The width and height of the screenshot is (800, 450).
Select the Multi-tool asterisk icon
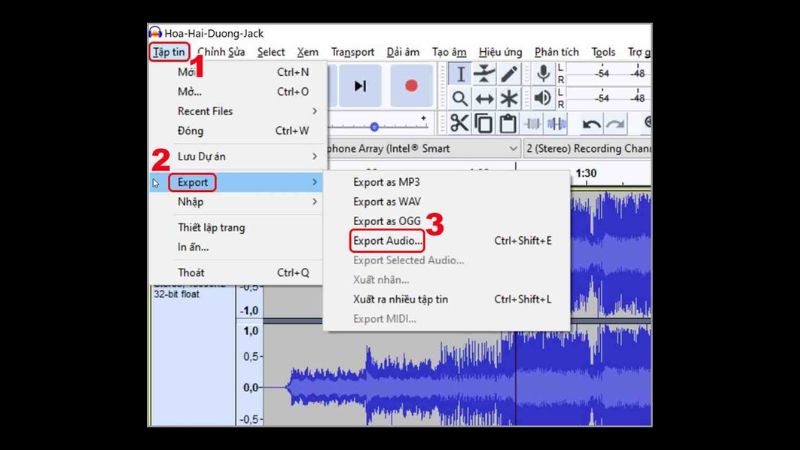point(509,98)
